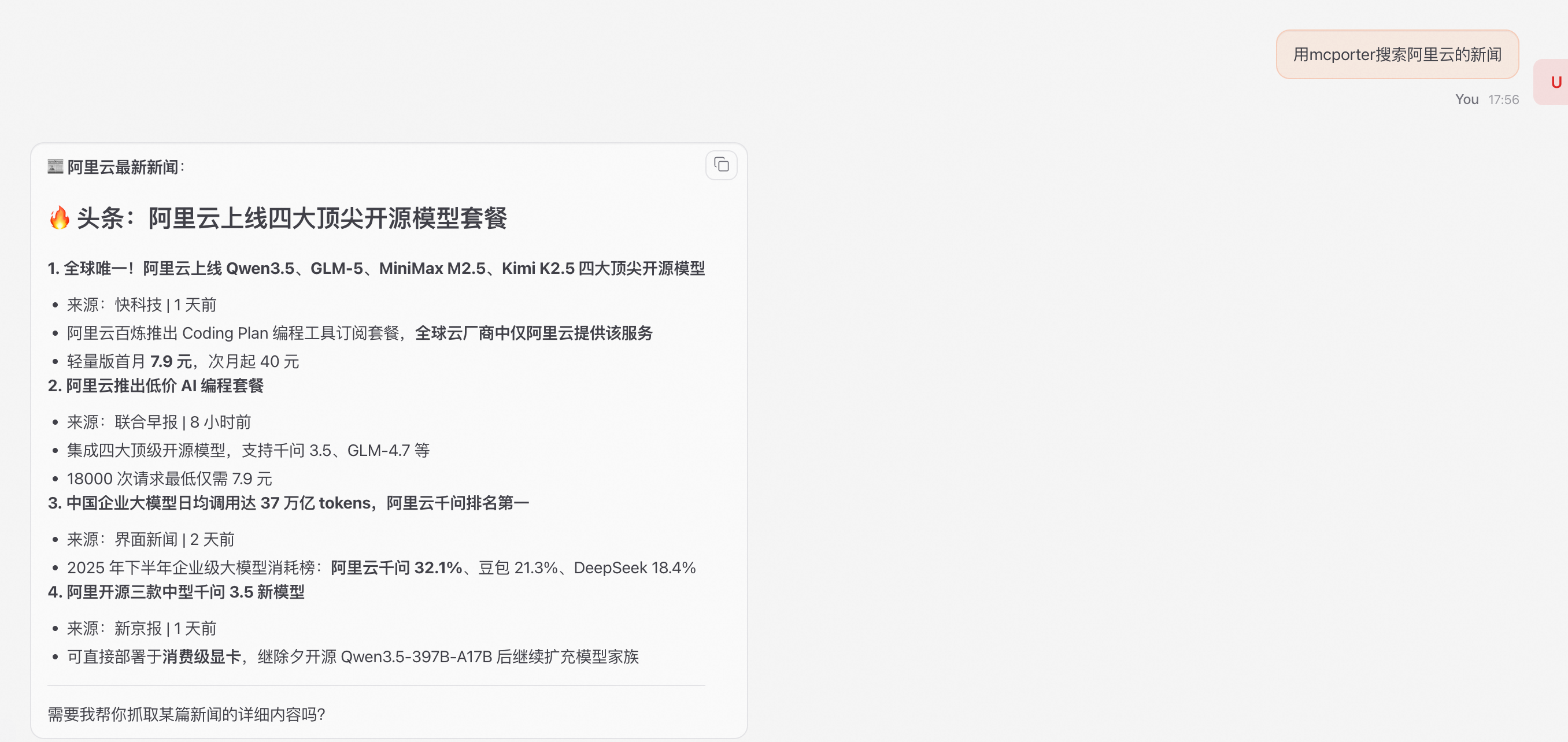Click the newspaper emoji before 阿里云最新新闻

point(56,166)
